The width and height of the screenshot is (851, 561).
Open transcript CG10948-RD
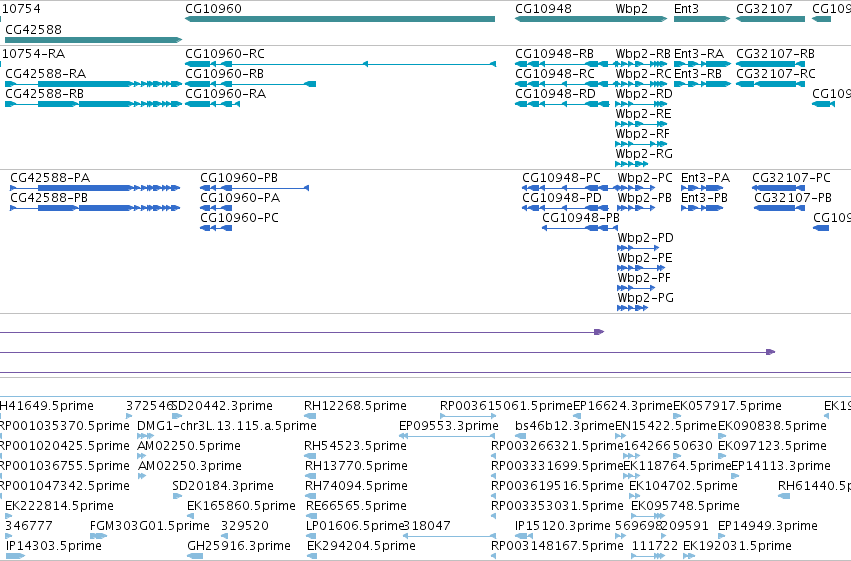[555, 94]
